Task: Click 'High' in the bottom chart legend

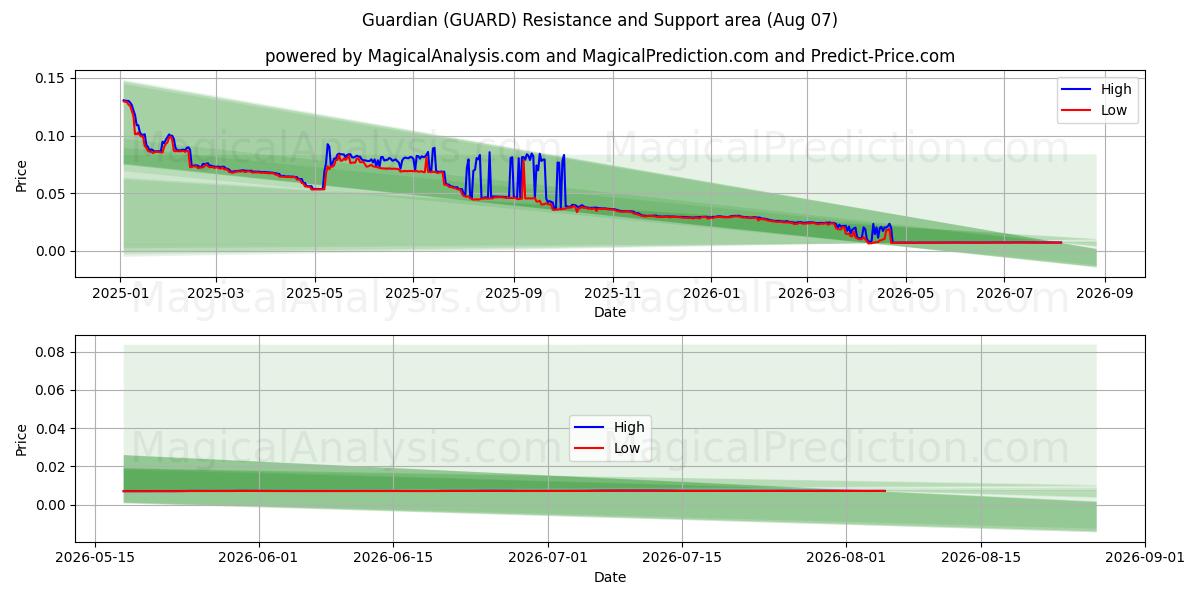Action: (x=629, y=427)
